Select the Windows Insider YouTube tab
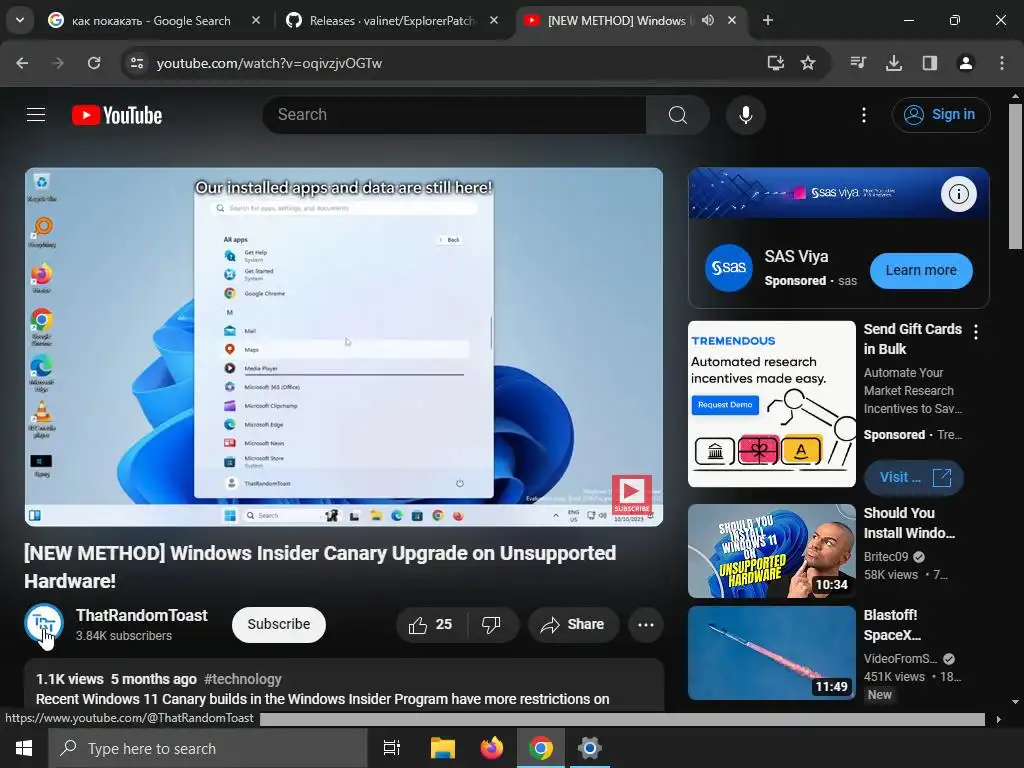 (616, 20)
